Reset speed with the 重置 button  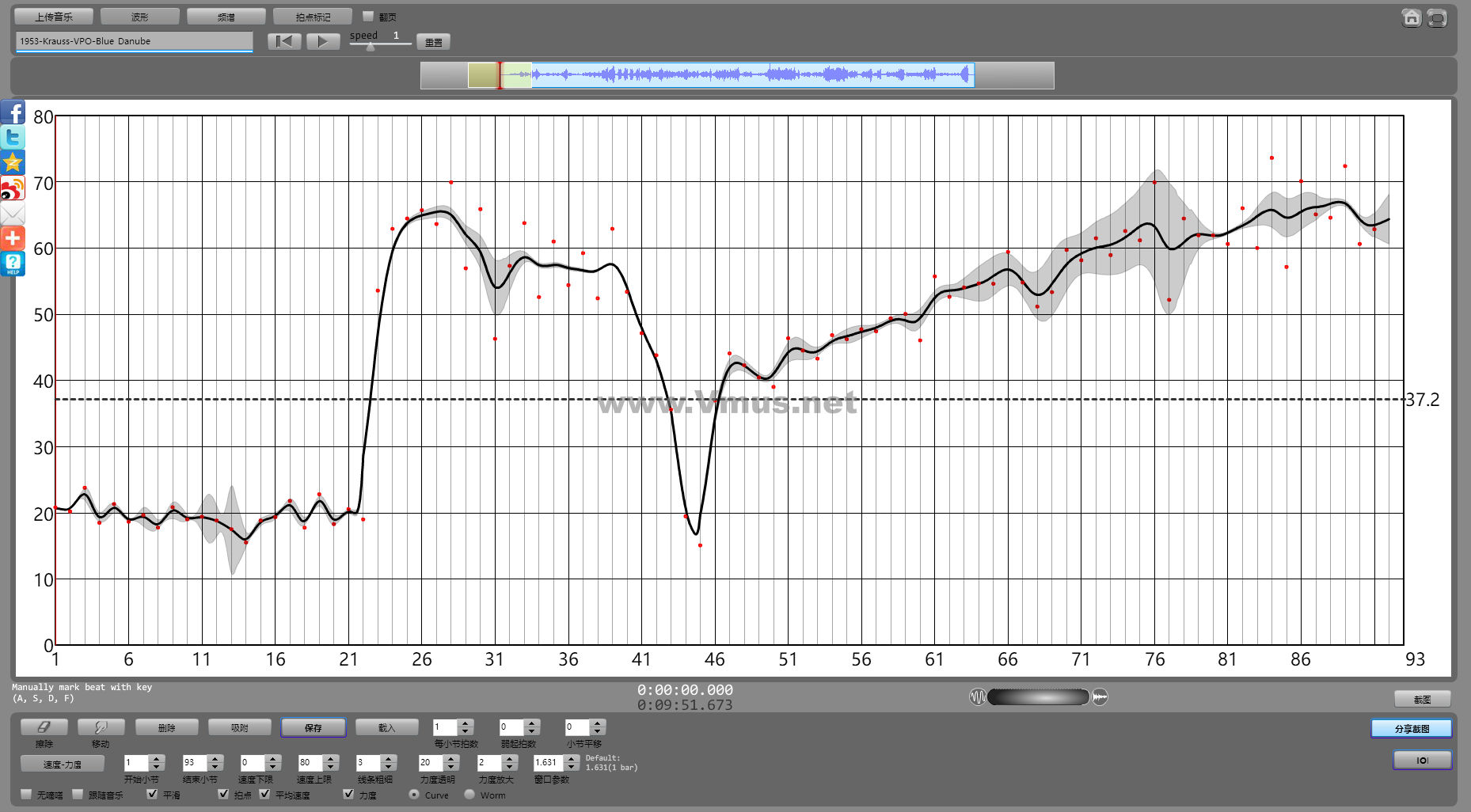click(x=433, y=42)
